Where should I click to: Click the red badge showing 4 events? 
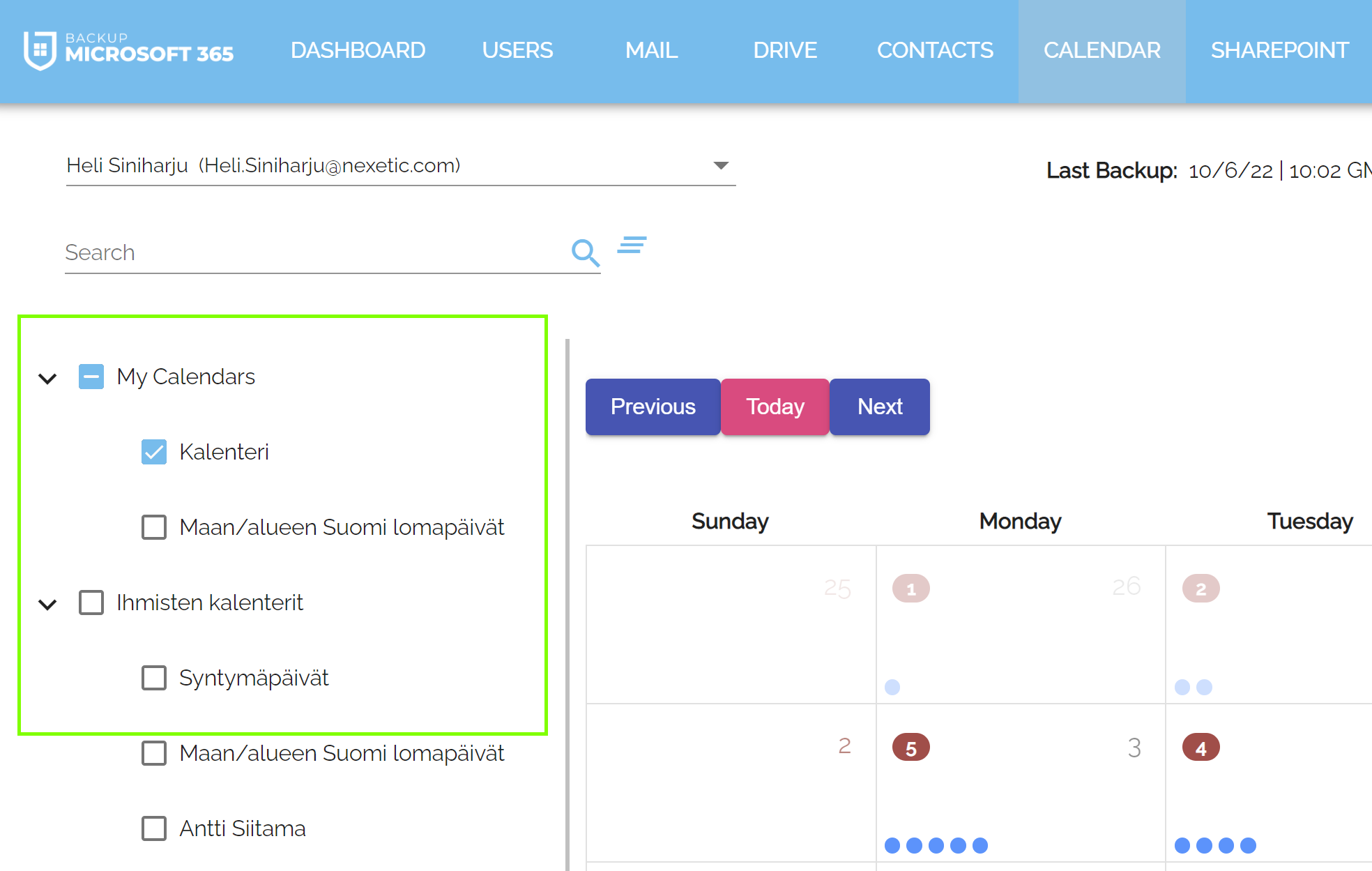pyautogui.click(x=1200, y=748)
